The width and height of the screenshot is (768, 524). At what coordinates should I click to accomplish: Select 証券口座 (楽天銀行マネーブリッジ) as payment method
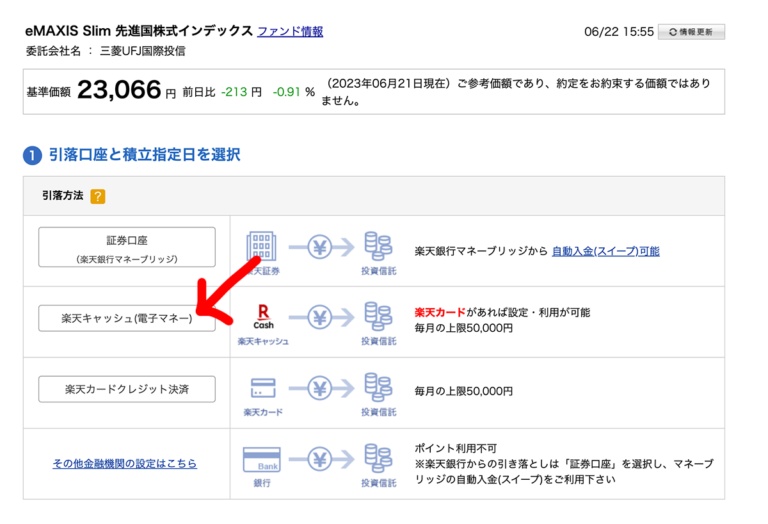pos(127,247)
